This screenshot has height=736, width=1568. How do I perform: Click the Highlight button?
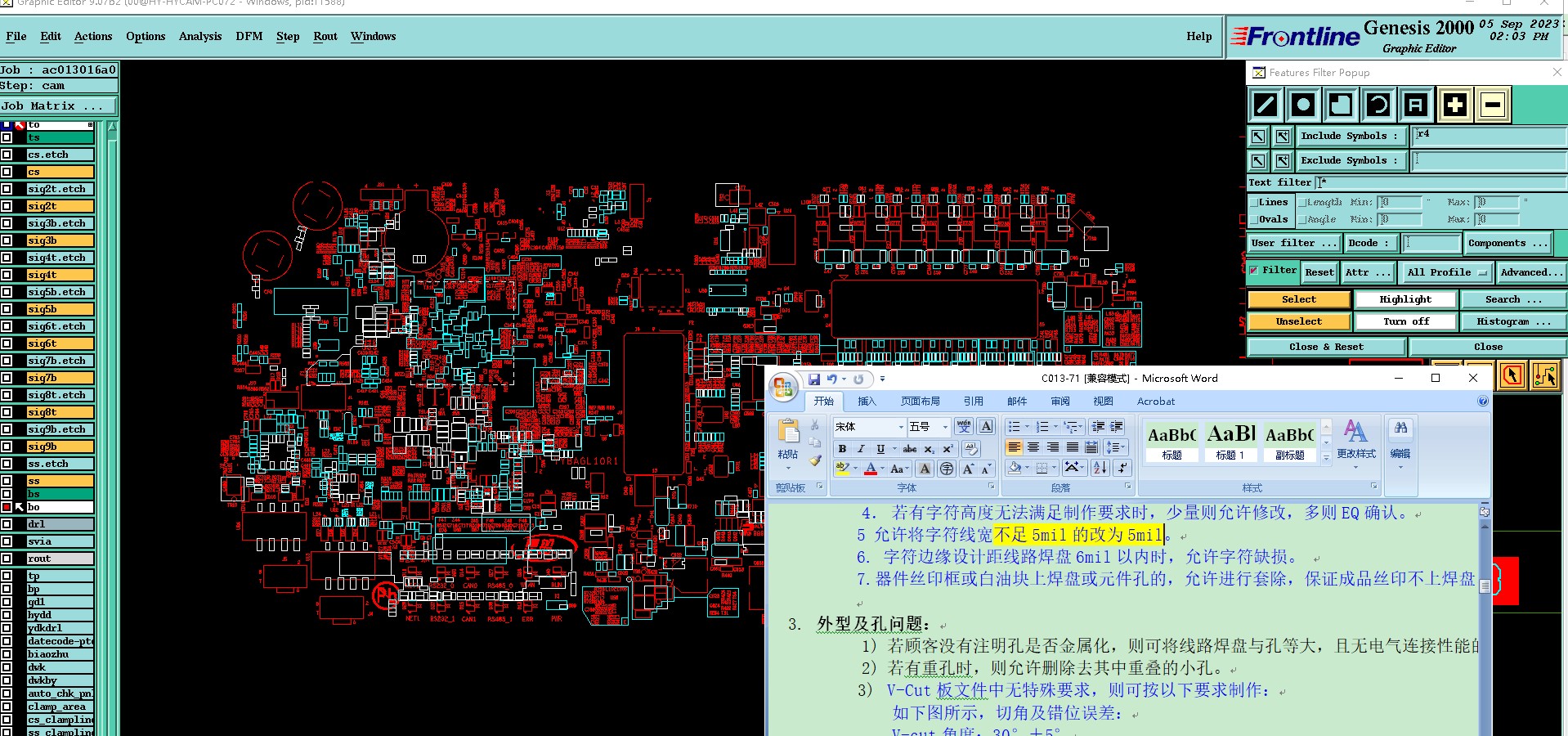(1405, 299)
